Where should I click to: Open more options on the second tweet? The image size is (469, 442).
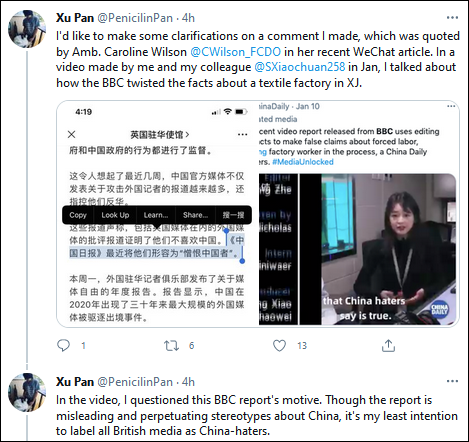452,381
